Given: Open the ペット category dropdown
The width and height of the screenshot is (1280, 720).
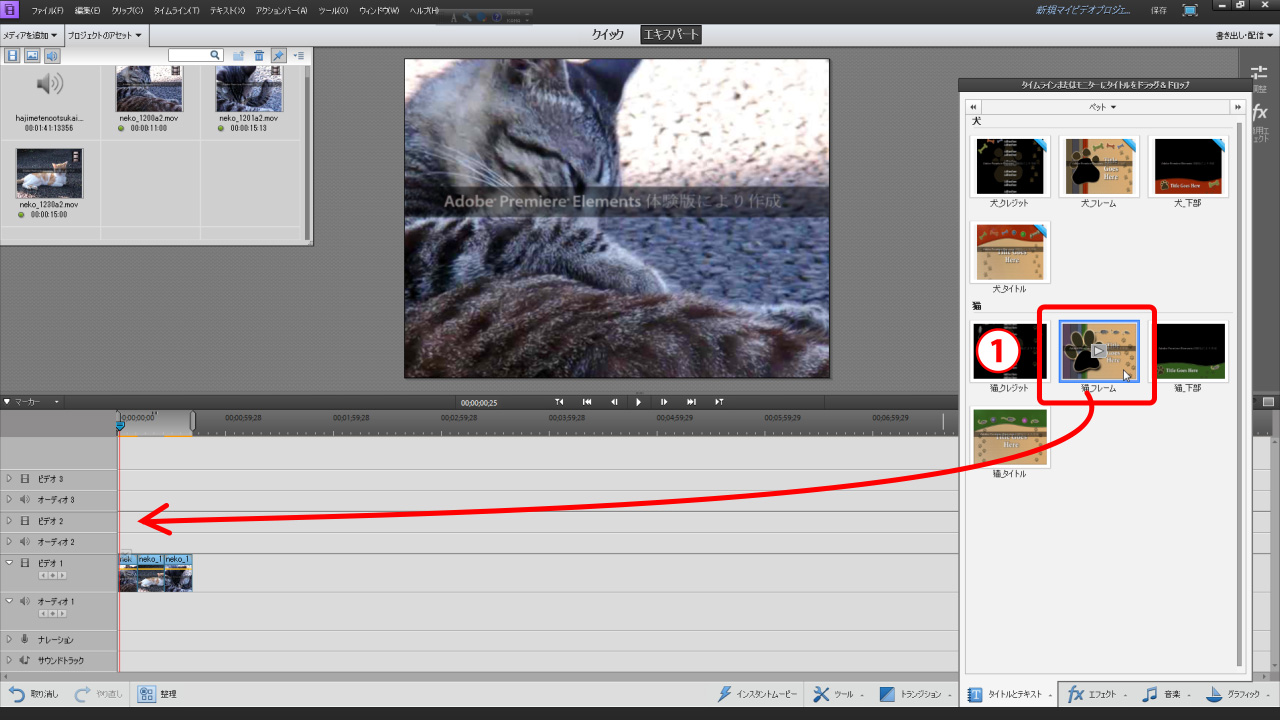Looking at the screenshot, I should coord(1103,106).
